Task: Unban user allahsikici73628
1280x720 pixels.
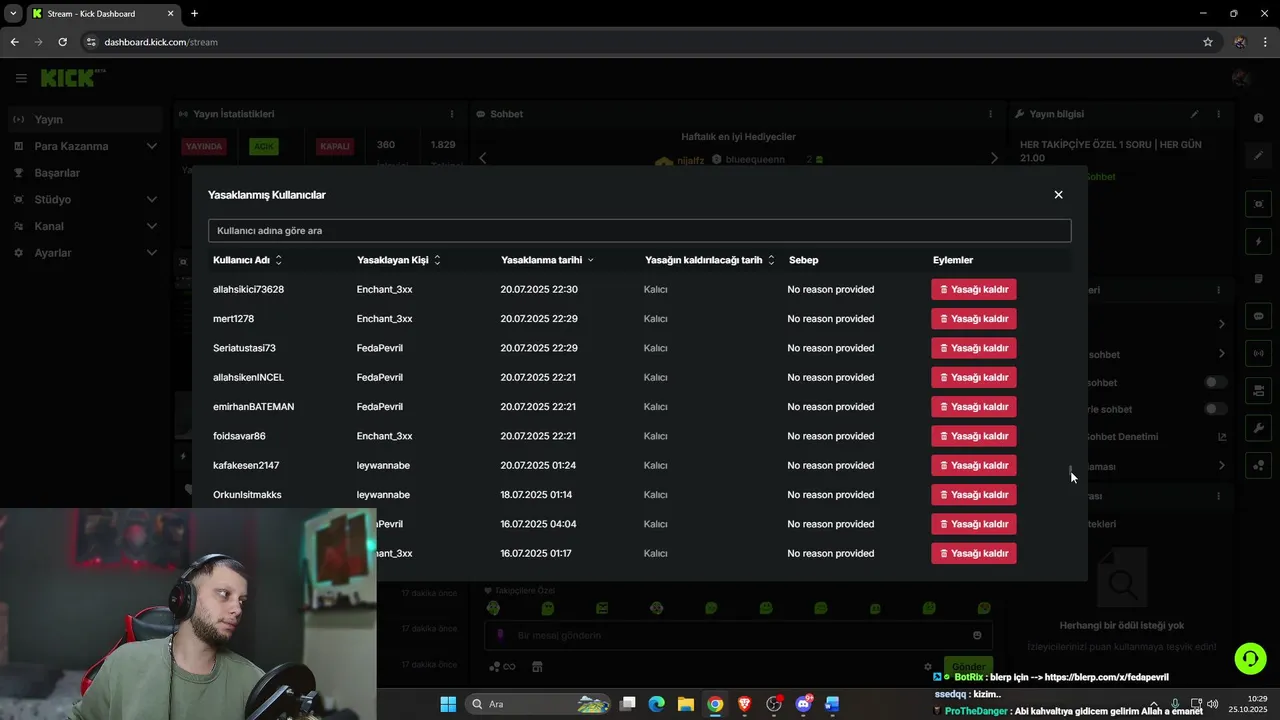Action: tap(973, 289)
